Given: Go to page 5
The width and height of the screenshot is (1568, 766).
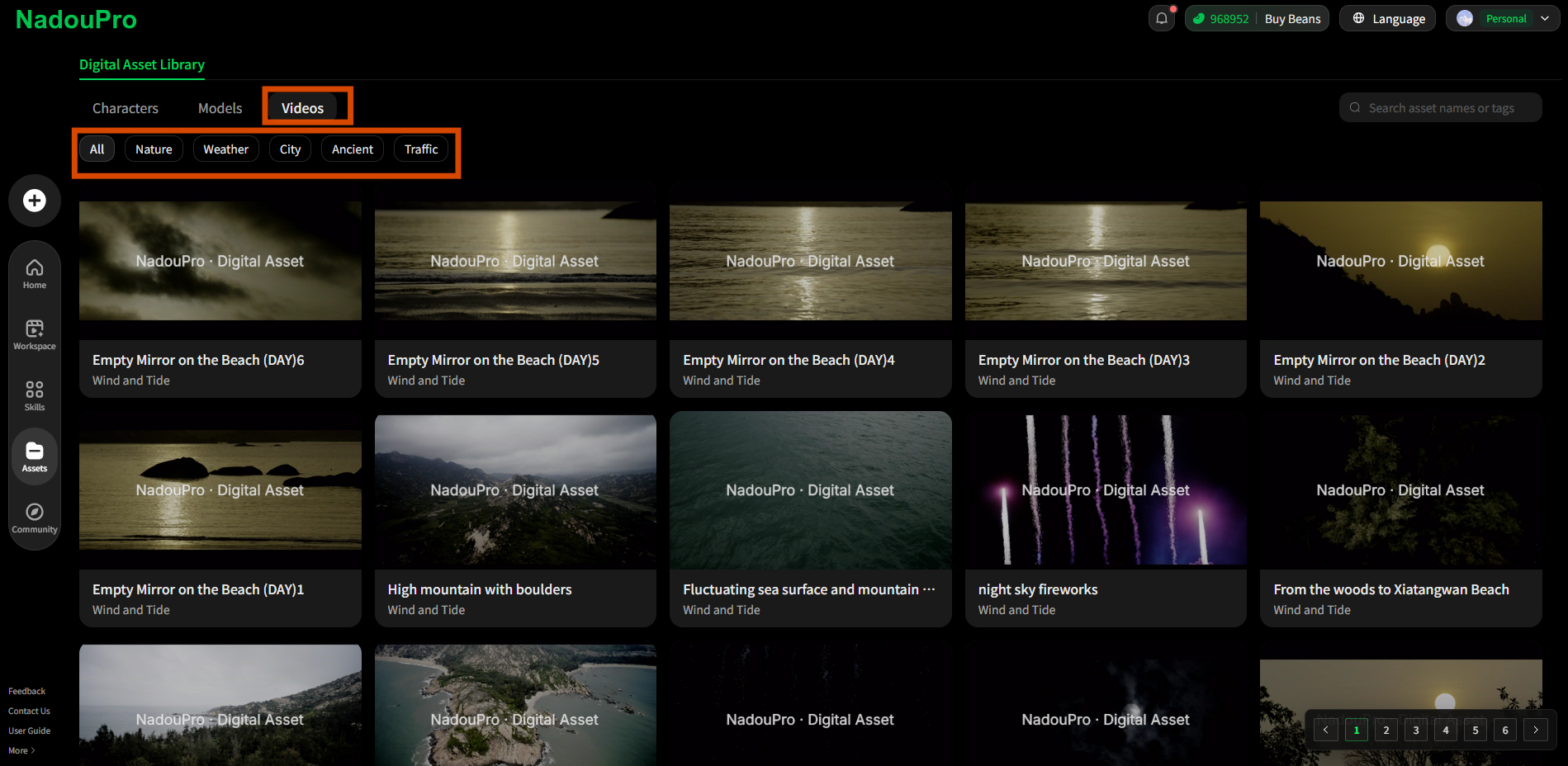Looking at the screenshot, I should pyautogui.click(x=1476, y=730).
